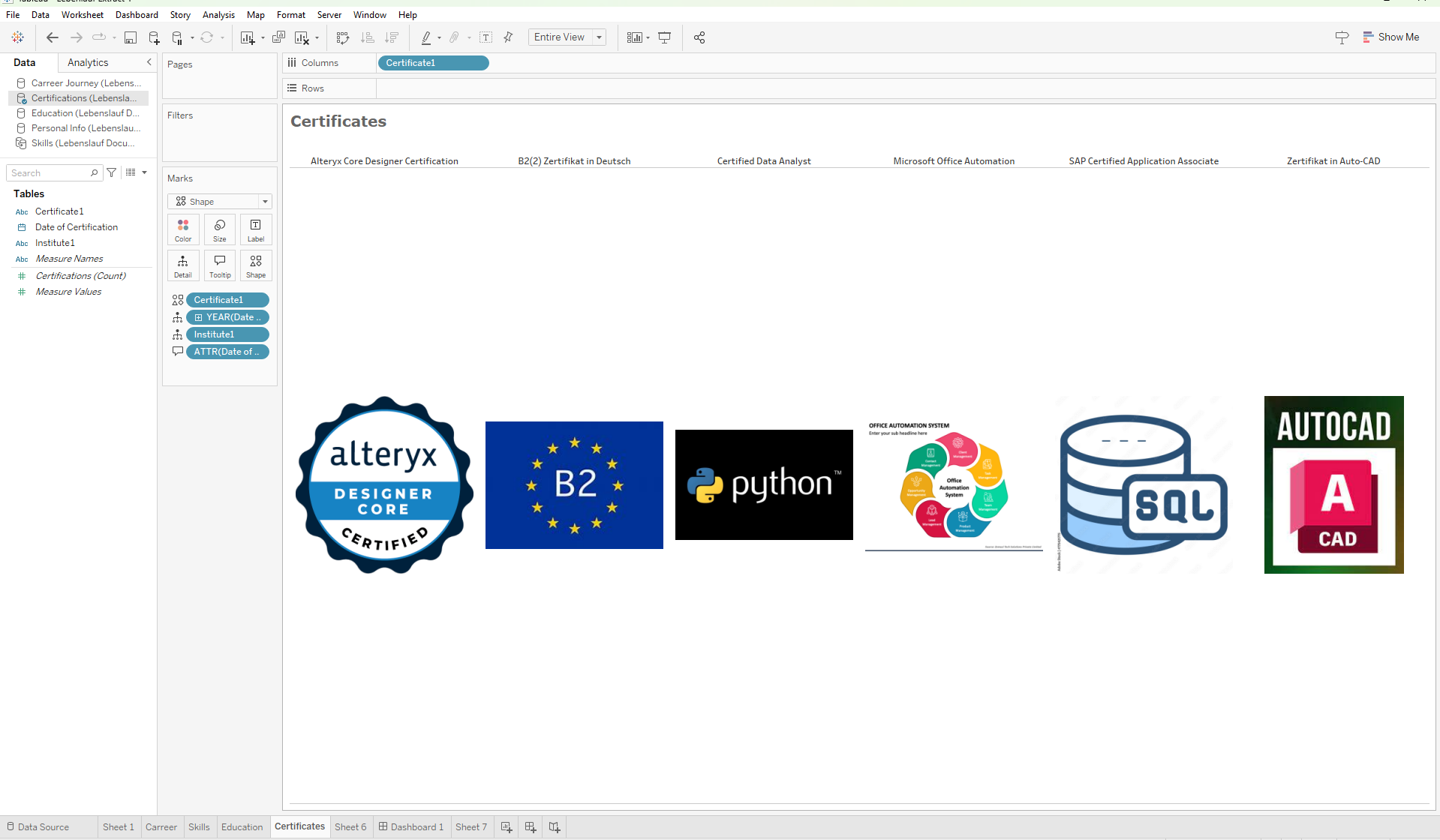Click the New Worksheet toolbar icon
The width and height of the screenshot is (1440, 840).
coord(247,37)
